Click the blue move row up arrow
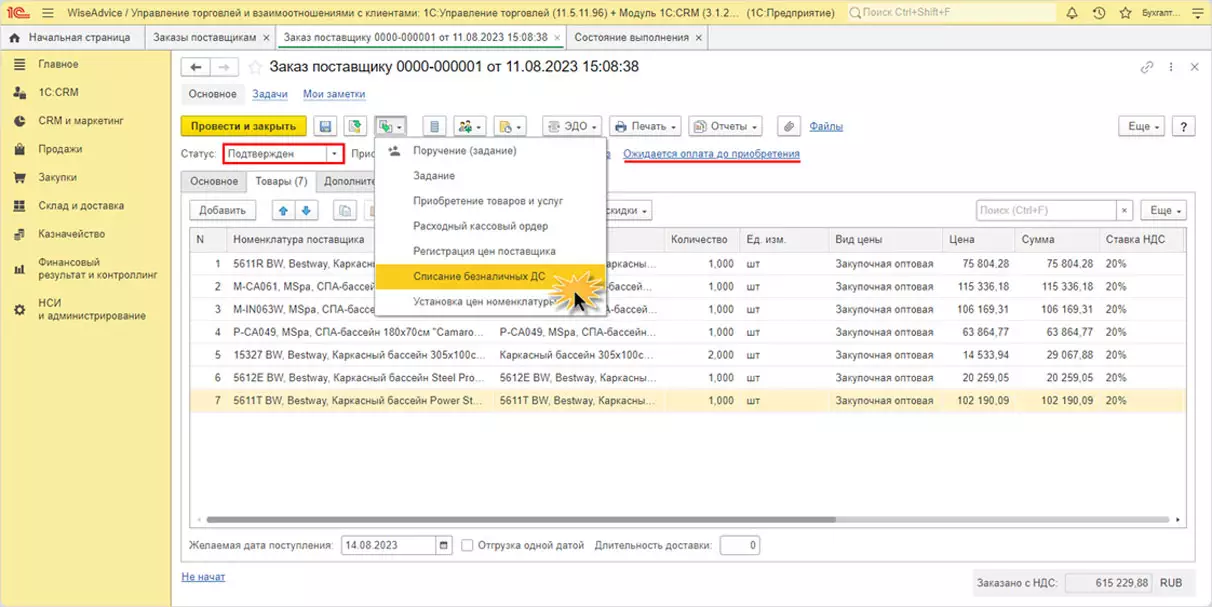Image resolution: width=1212 pixels, height=607 pixels. tap(282, 211)
